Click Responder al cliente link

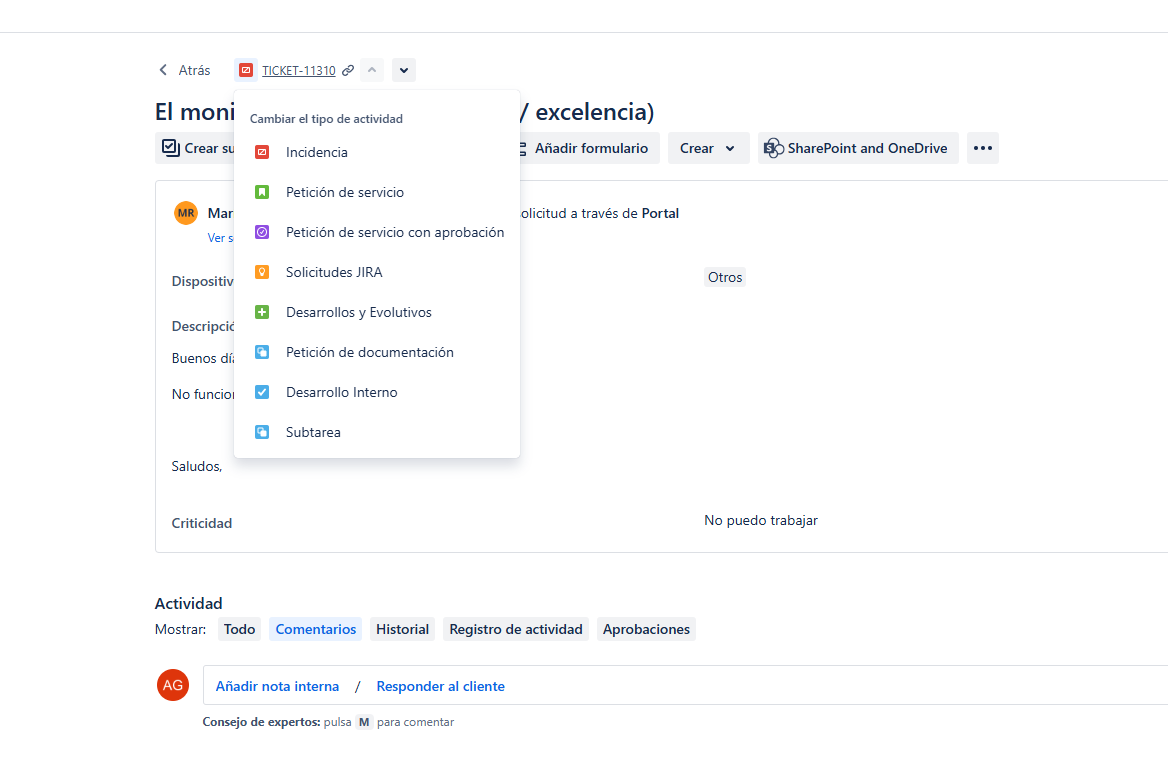pos(440,686)
